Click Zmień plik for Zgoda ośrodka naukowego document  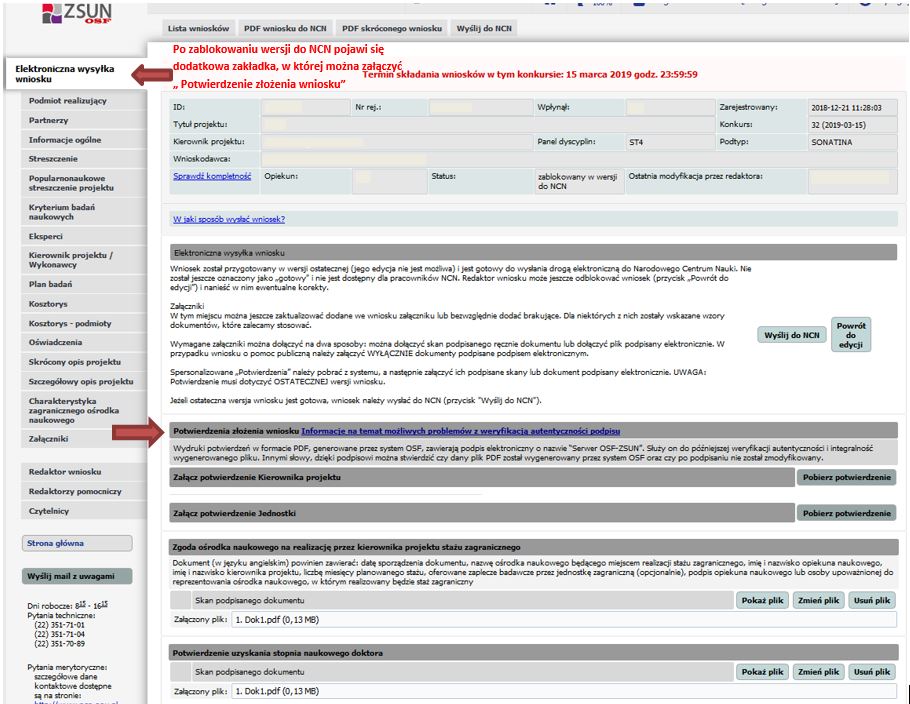818,600
